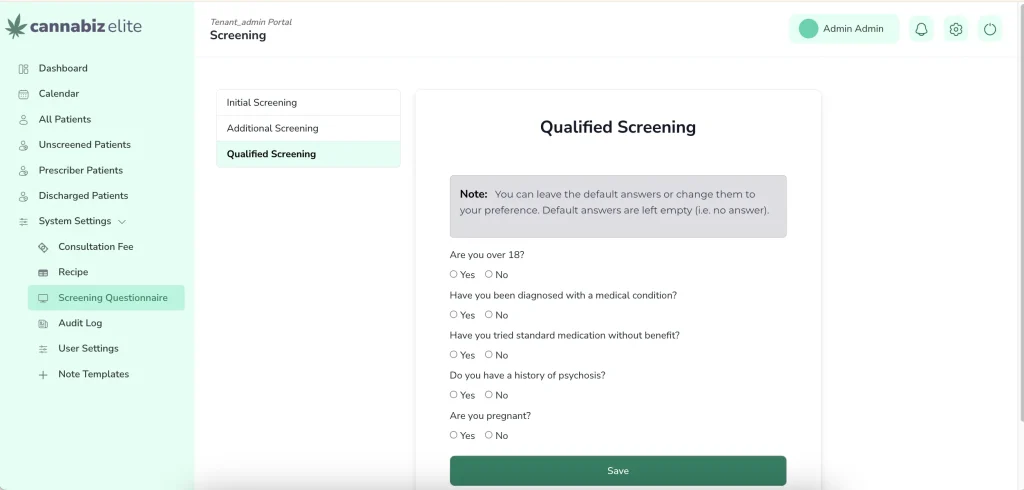Click the Admin Admin profile name
The height and width of the screenshot is (490, 1024).
point(853,29)
